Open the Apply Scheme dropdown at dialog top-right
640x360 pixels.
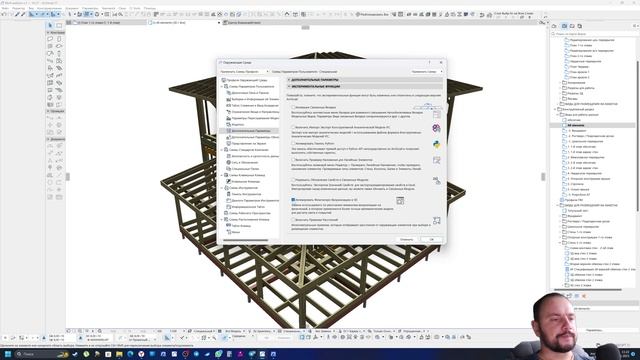426,71
